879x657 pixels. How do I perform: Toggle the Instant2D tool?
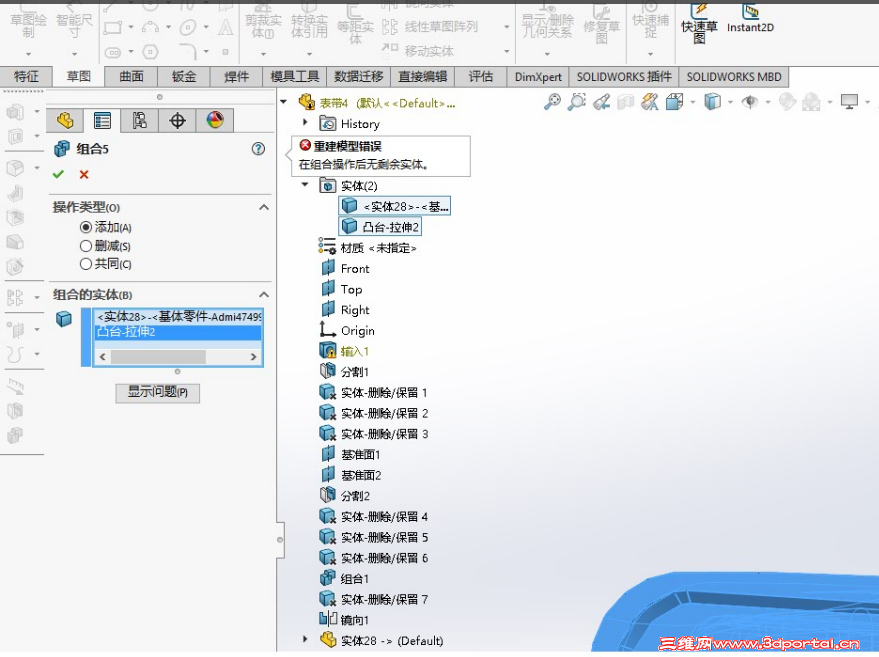[x=750, y=18]
